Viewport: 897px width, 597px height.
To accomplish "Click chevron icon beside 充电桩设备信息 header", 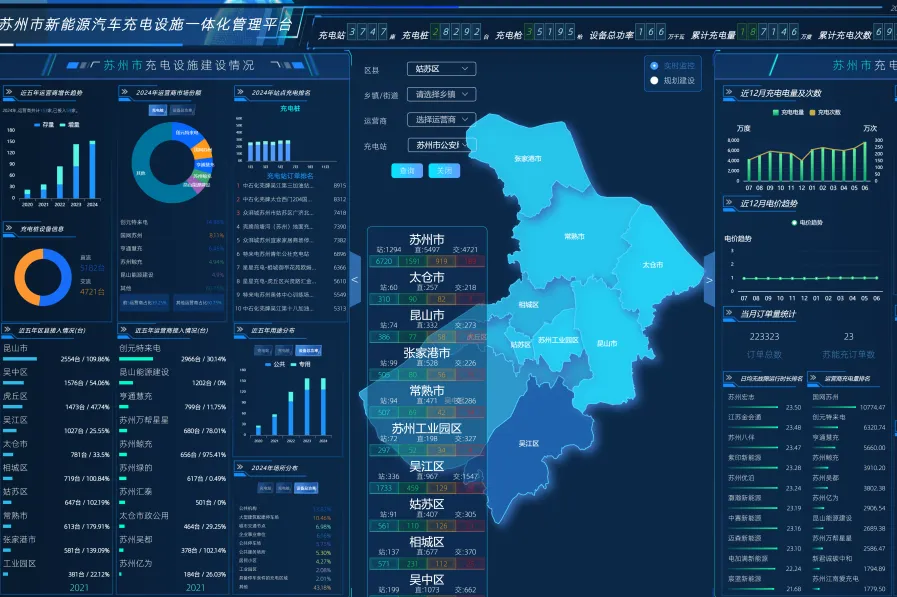I will [10, 229].
